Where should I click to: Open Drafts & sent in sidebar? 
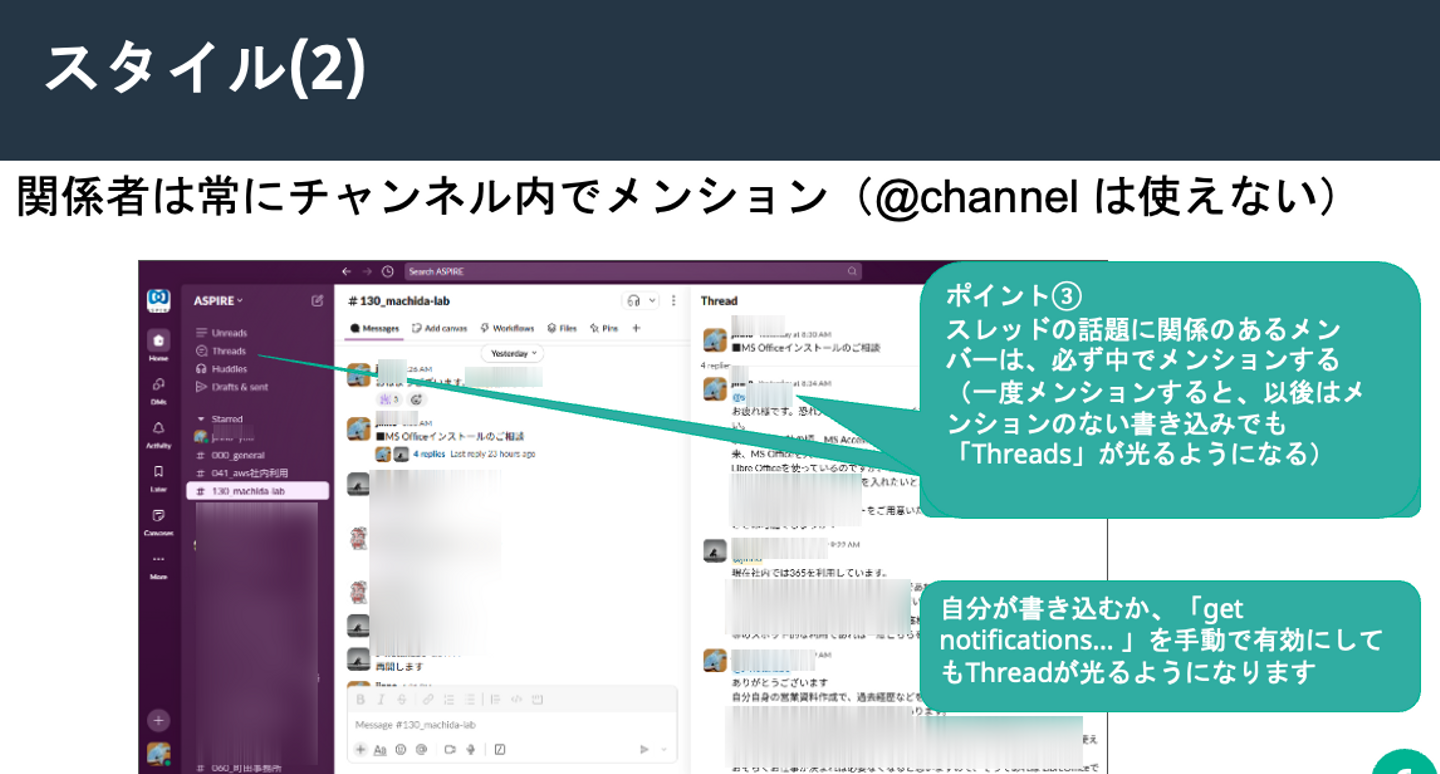[x=232, y=387]
